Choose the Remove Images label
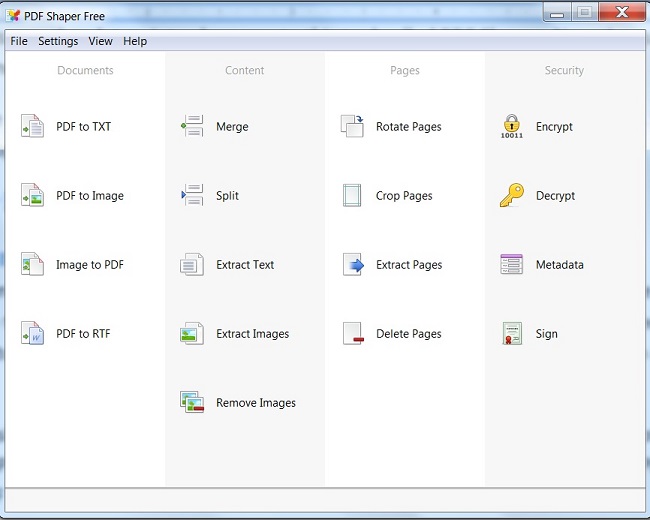650x520 pixels. pyautogui.click(x=256, y=403)
